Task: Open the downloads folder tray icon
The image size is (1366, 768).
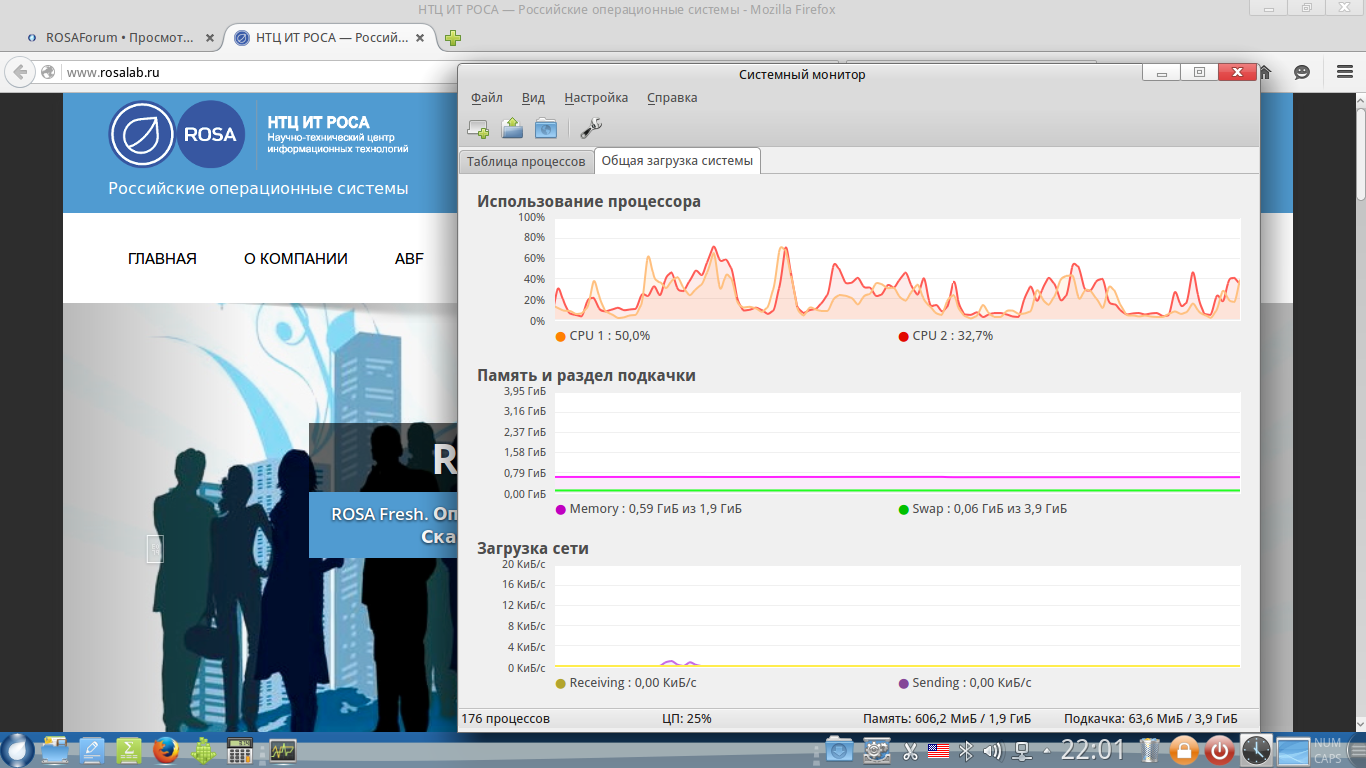Action: click(839, 750)
